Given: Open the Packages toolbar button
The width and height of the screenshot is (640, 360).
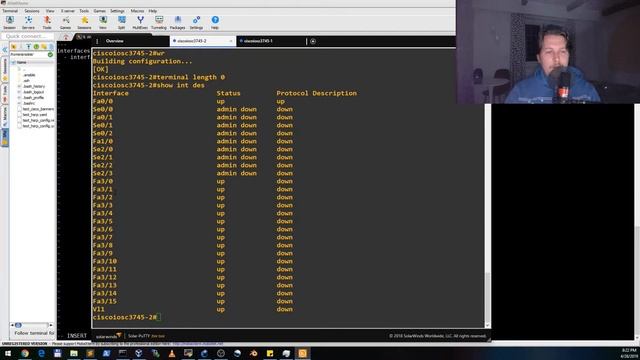Looking at the screenshot, I should point(178,22).
